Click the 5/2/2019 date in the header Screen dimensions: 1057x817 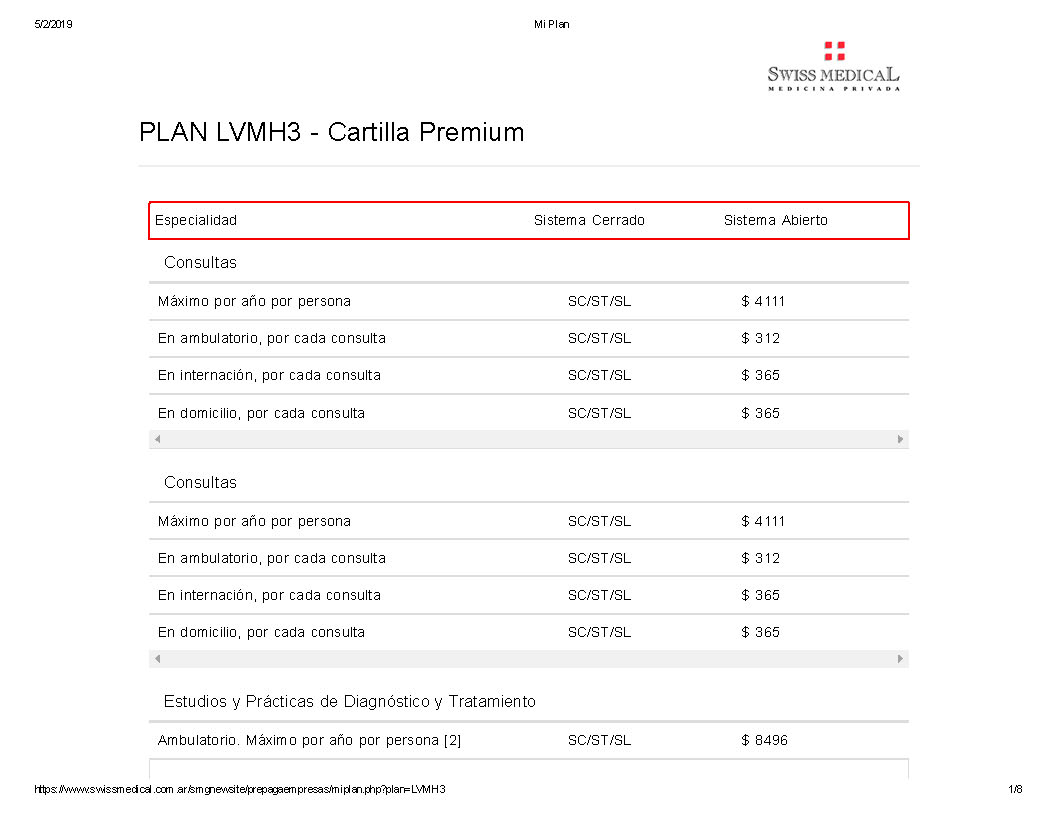[53, 24]
